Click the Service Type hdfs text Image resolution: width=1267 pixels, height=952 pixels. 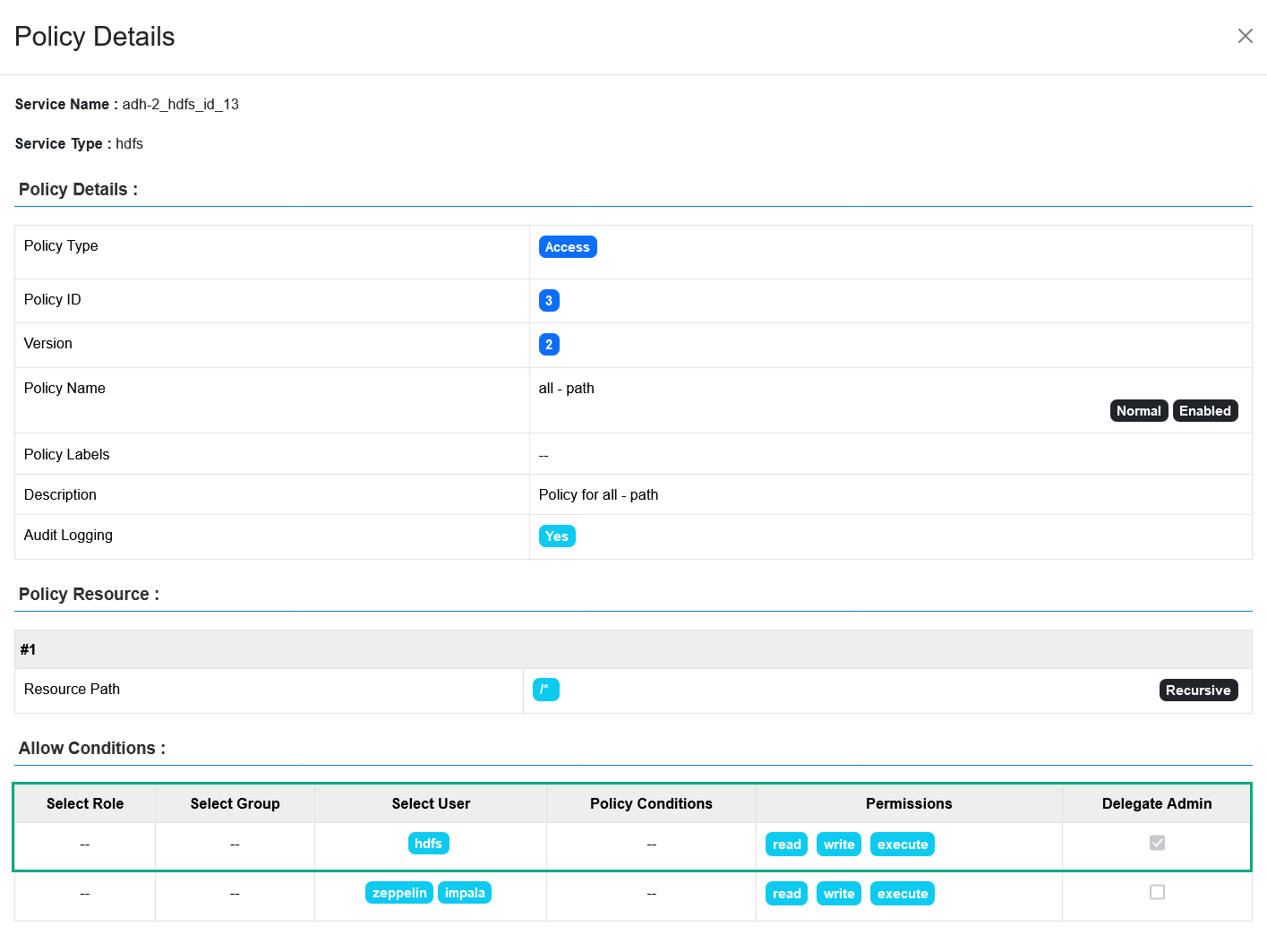tap(129, 144)
